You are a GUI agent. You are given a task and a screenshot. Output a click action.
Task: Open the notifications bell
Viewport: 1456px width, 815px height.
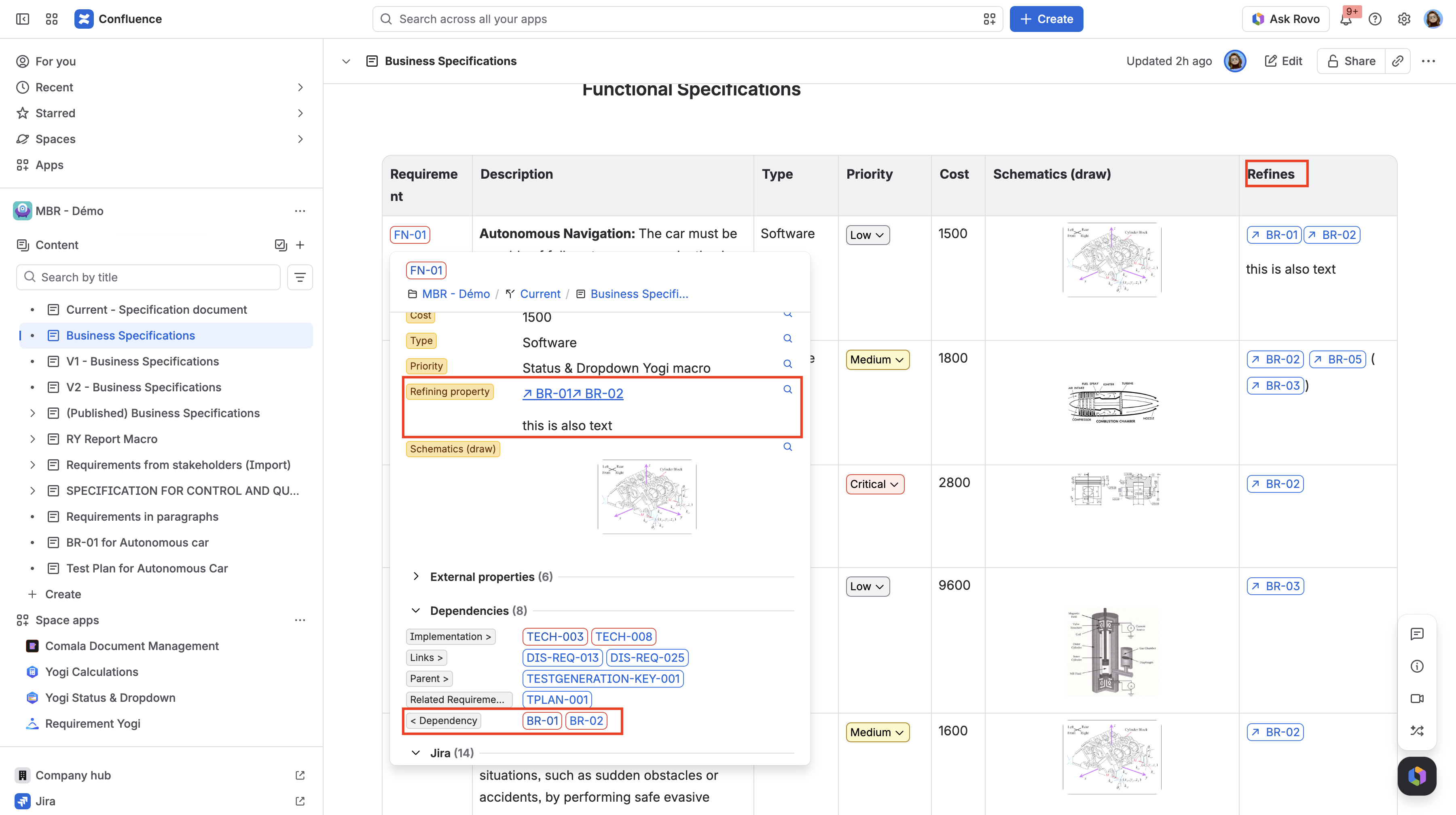pyautogui.click(x=1346, y=19)
